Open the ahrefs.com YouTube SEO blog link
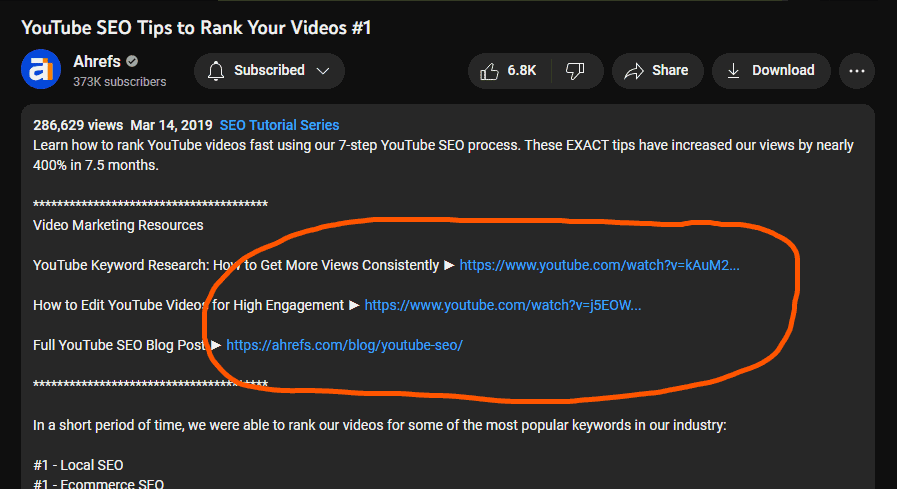The image size is (897, 489). pos(344,345)
